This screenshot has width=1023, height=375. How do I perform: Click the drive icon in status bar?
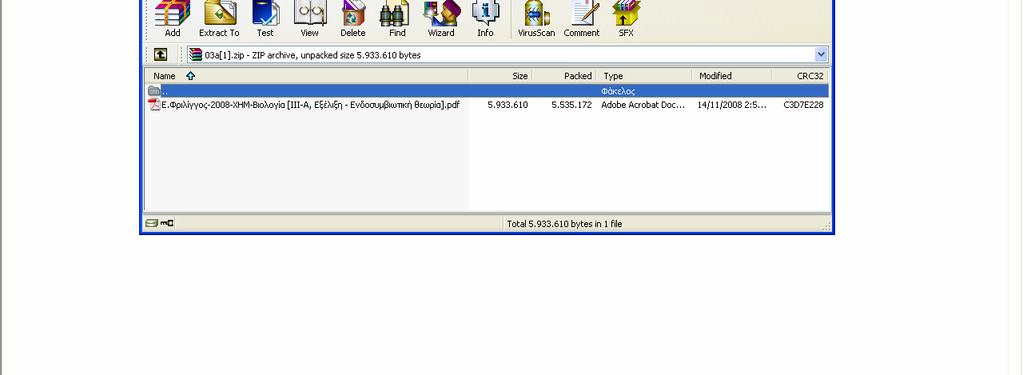pos(151,224)
